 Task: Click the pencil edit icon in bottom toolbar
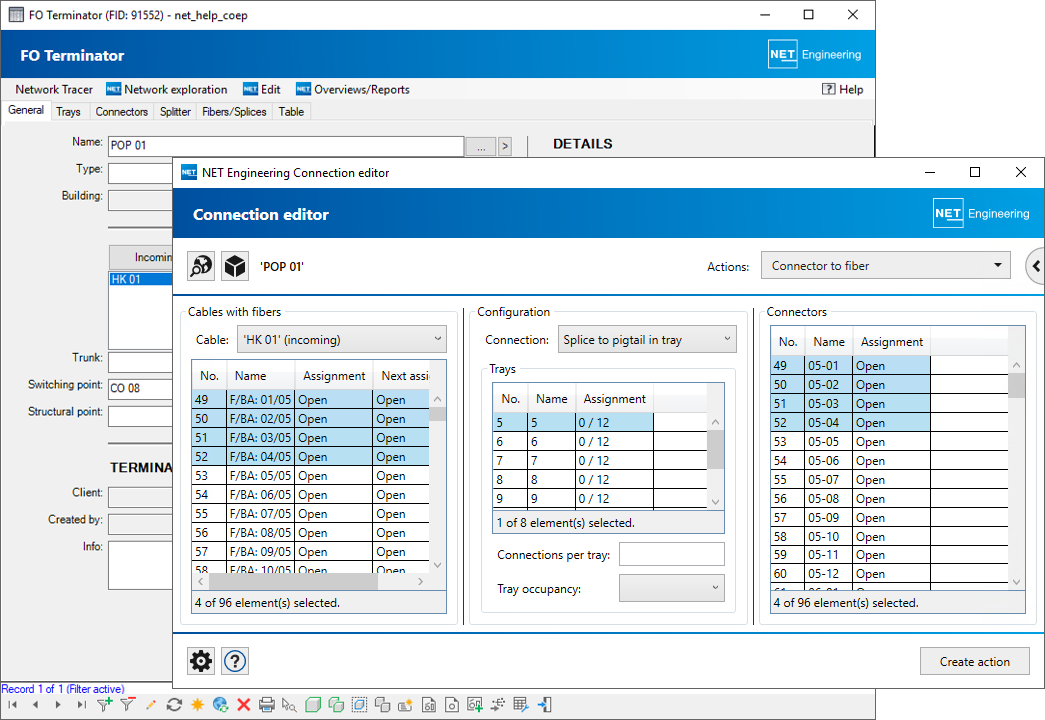[x=151, y=705]
